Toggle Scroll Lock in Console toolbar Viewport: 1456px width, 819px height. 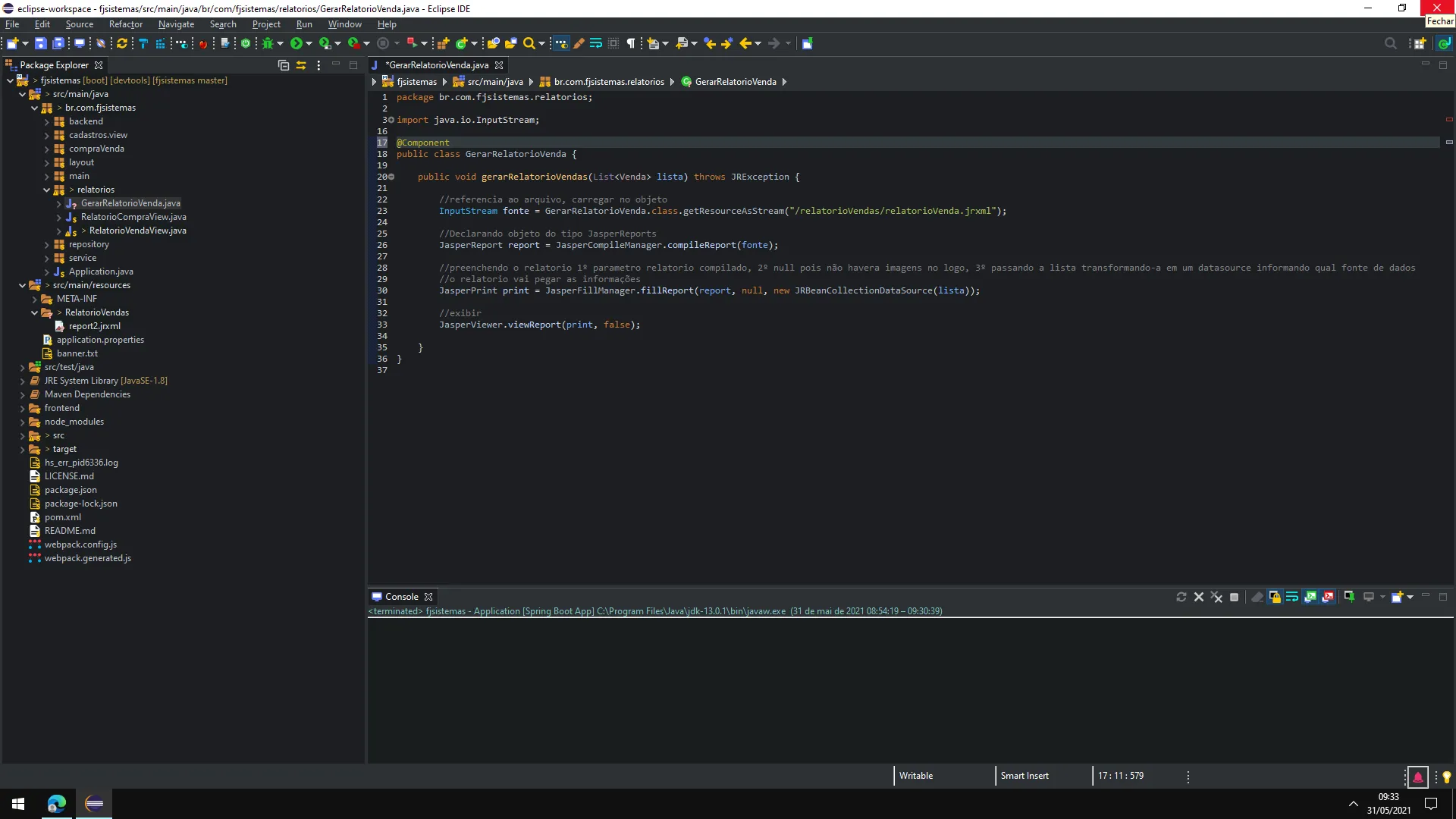[x=1275, y=597]
